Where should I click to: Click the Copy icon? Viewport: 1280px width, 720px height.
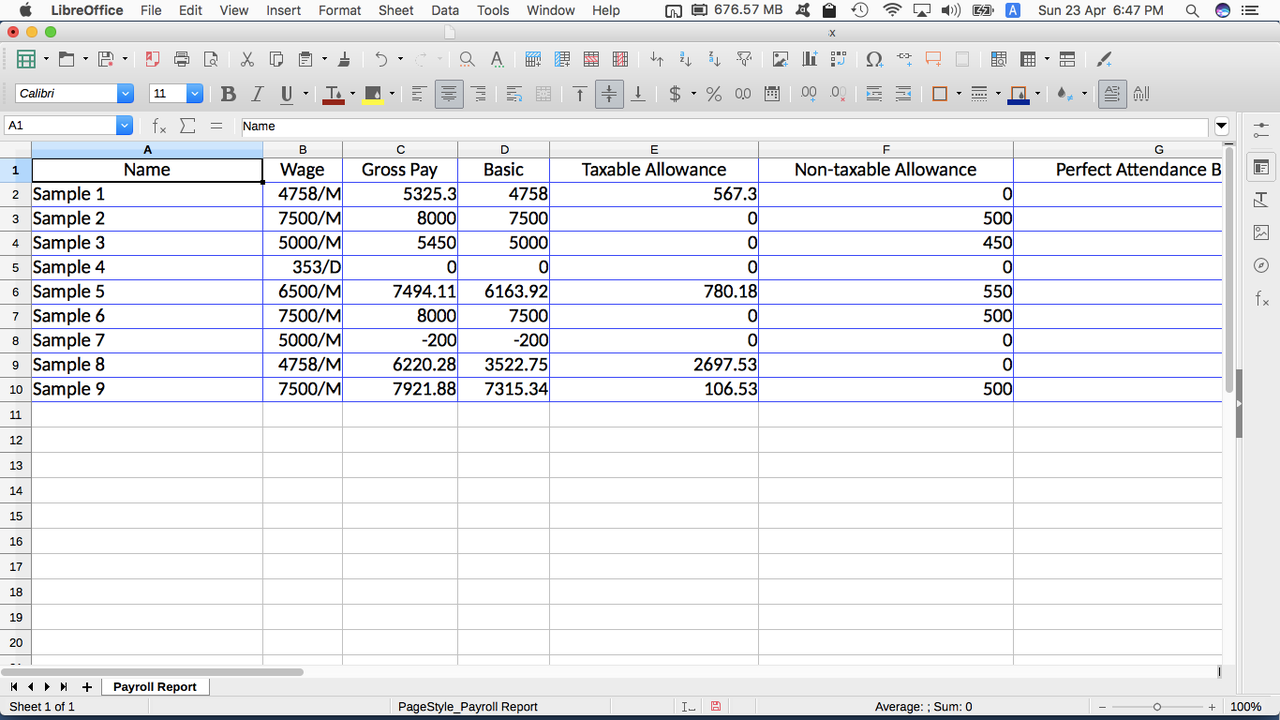276,59
